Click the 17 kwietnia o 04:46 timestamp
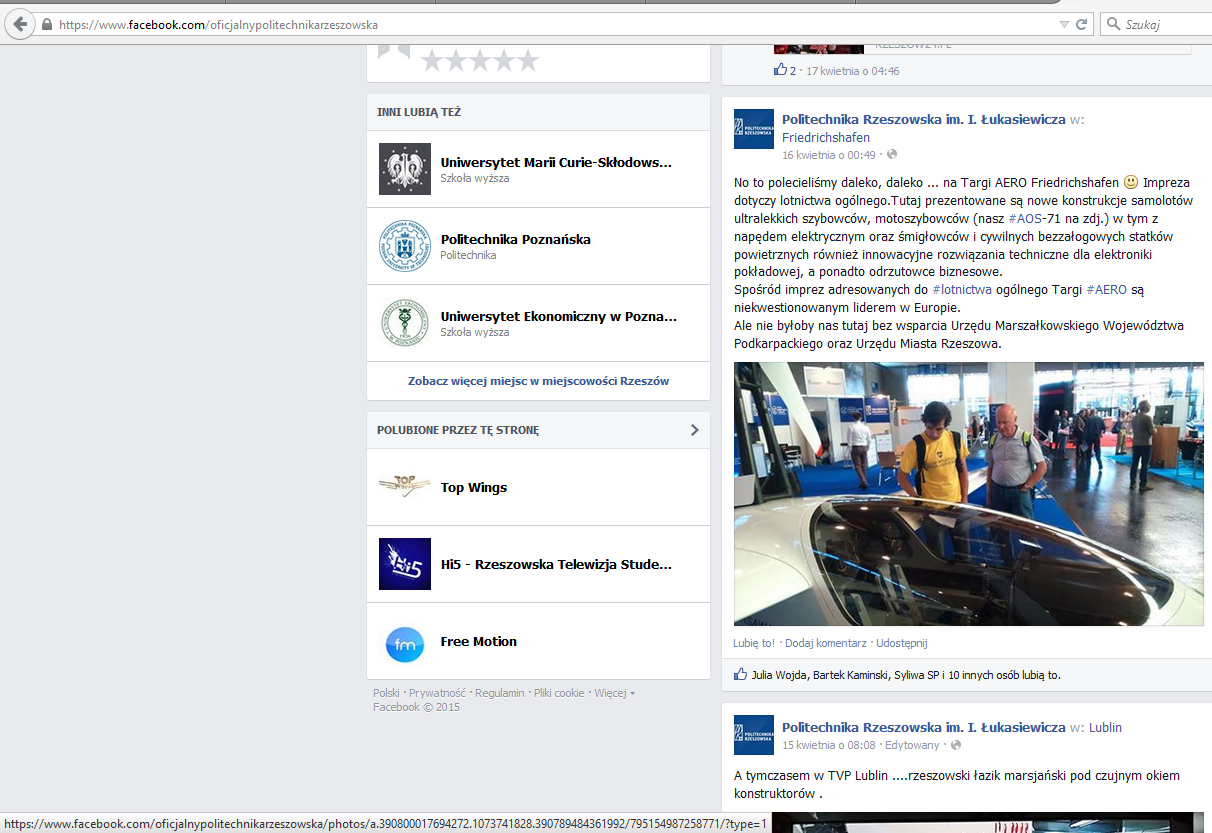1212x833 pixels. click(853, 71)
